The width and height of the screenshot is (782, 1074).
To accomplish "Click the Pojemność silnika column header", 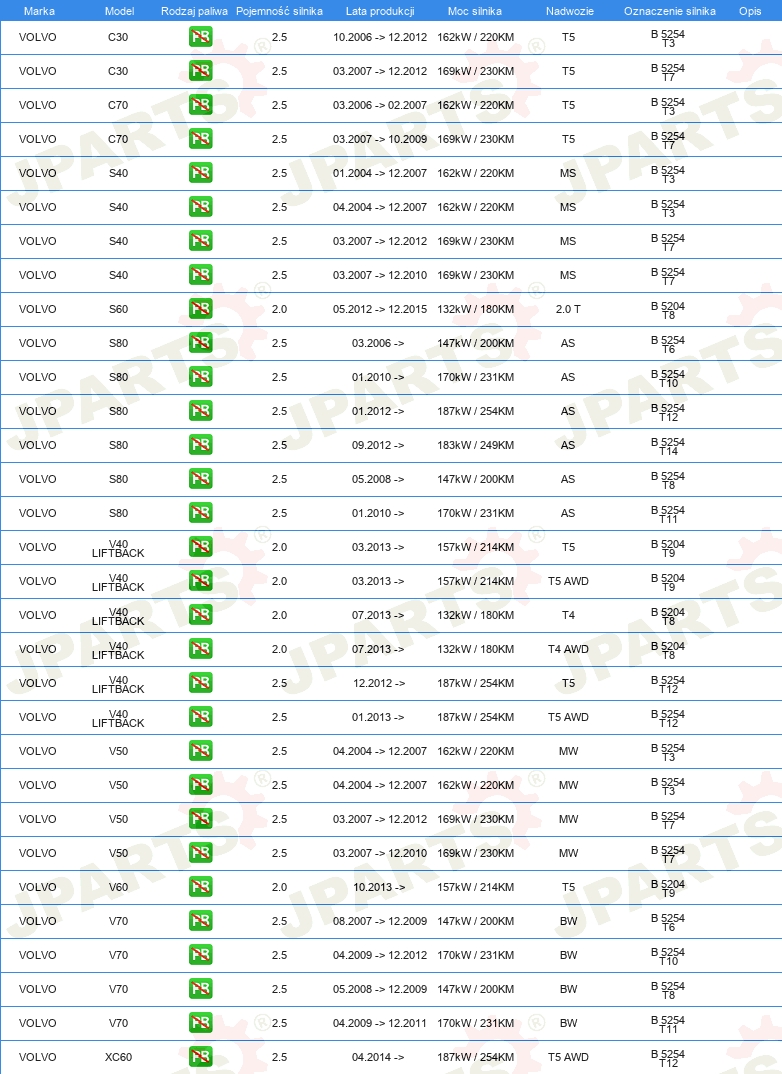I will point(279,11).
